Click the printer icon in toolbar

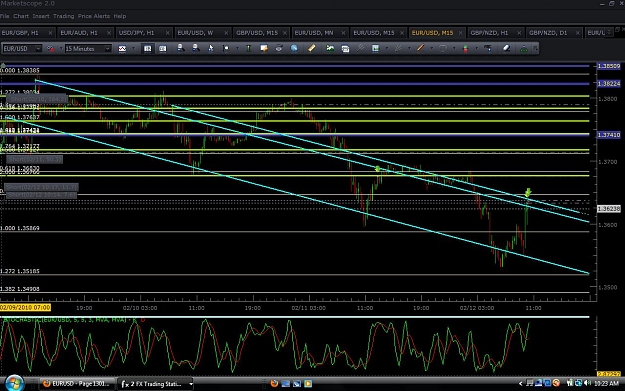point(279,48)
